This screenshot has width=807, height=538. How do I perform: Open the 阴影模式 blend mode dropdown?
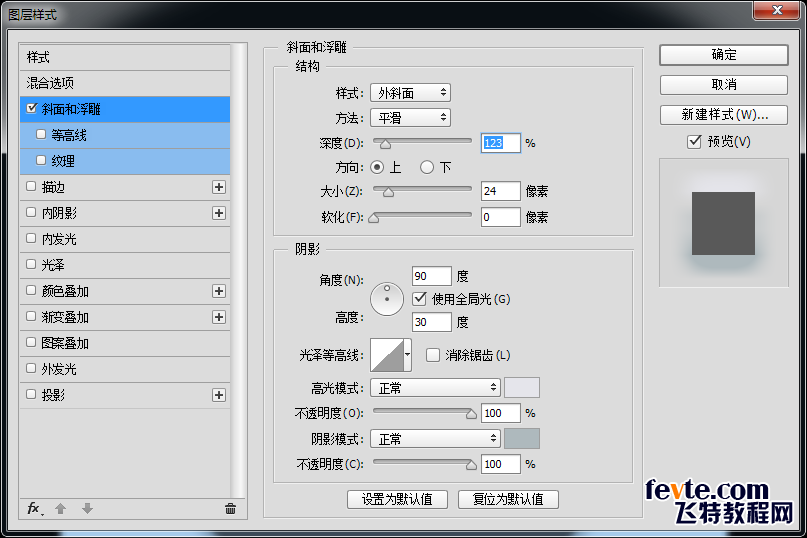435,439
